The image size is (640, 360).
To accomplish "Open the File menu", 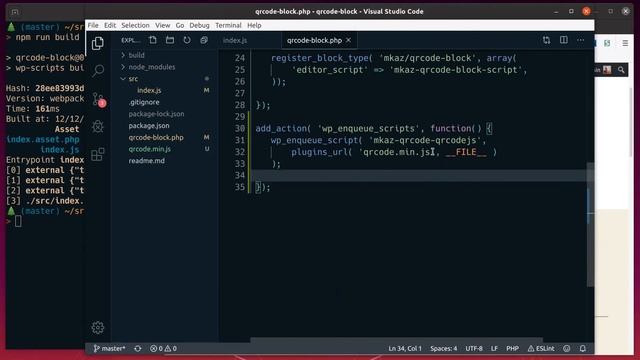I will pos(93,25).
